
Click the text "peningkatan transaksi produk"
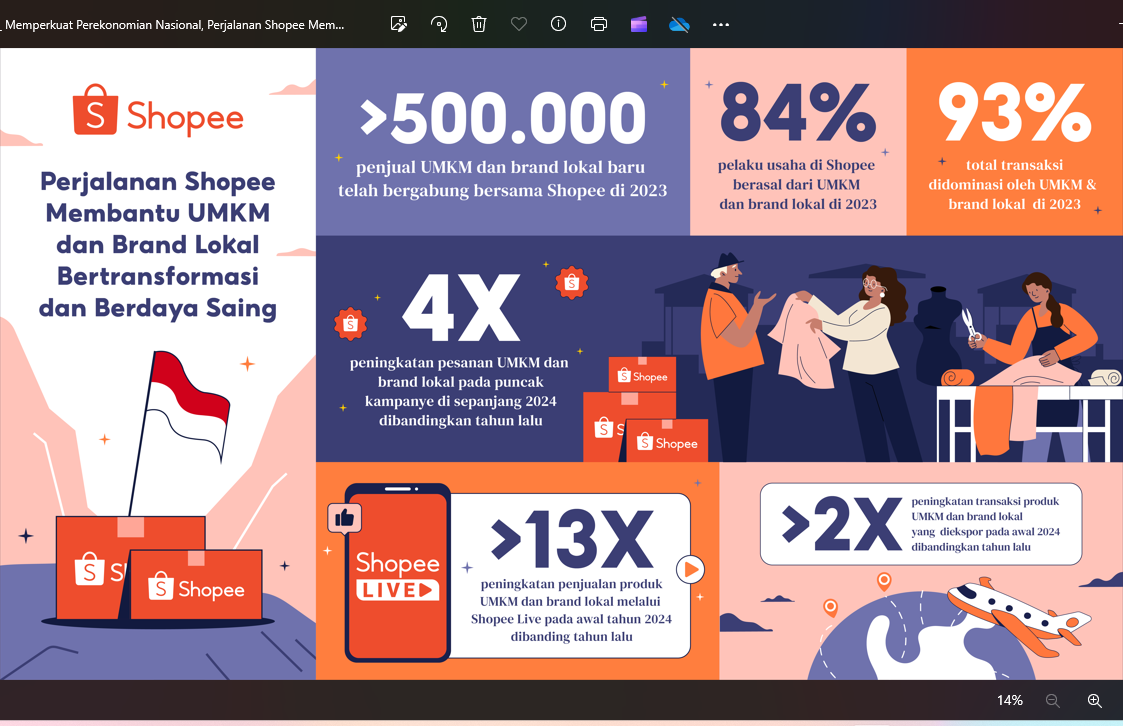point(985,501)
